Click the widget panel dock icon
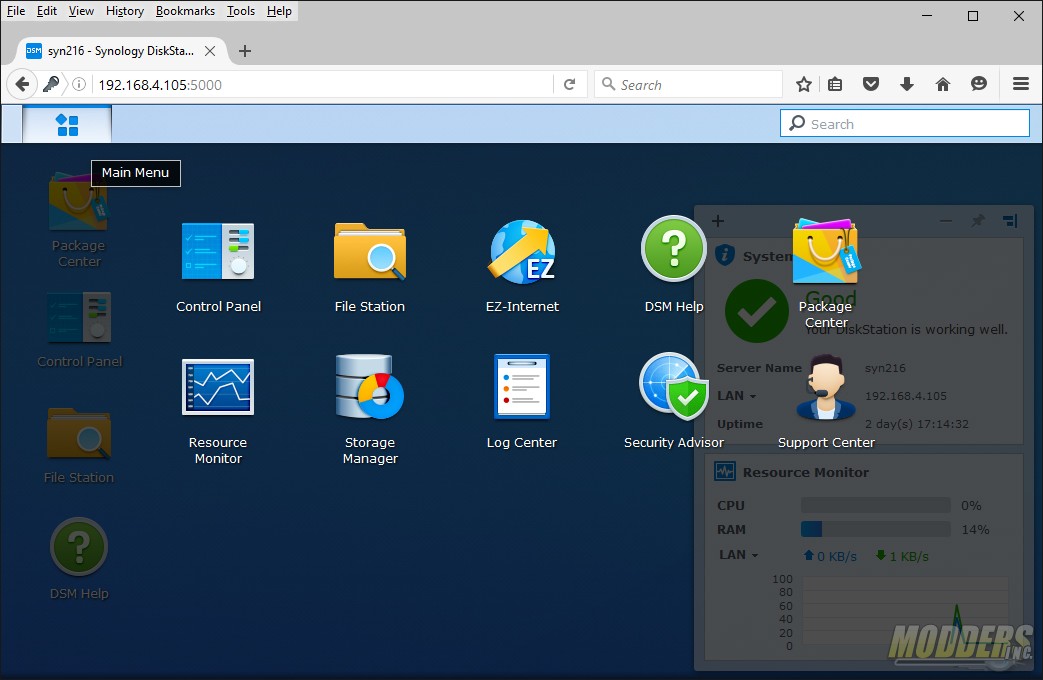The image size is (1043, 680). coord(1010,220)
